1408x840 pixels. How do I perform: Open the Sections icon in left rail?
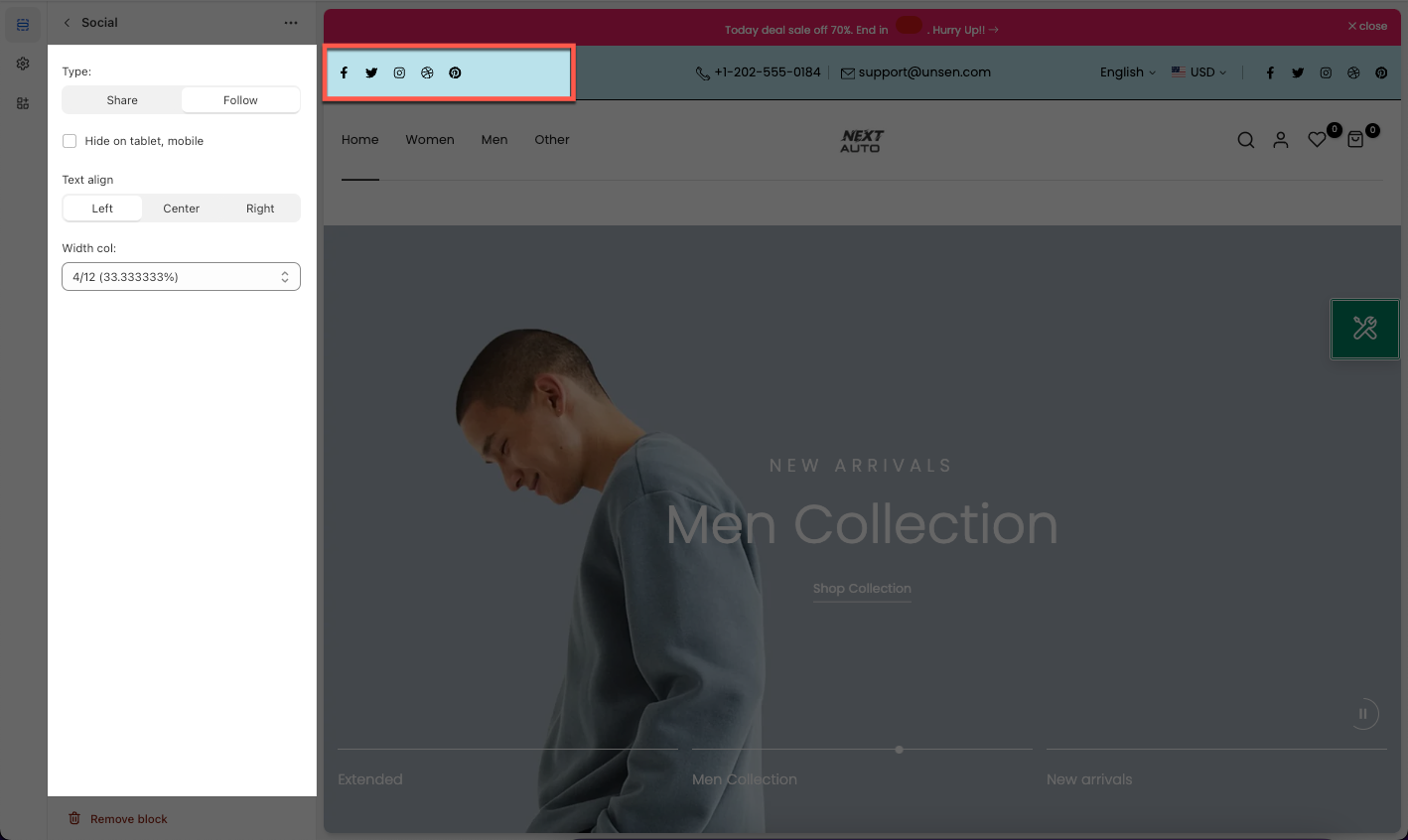23,24
